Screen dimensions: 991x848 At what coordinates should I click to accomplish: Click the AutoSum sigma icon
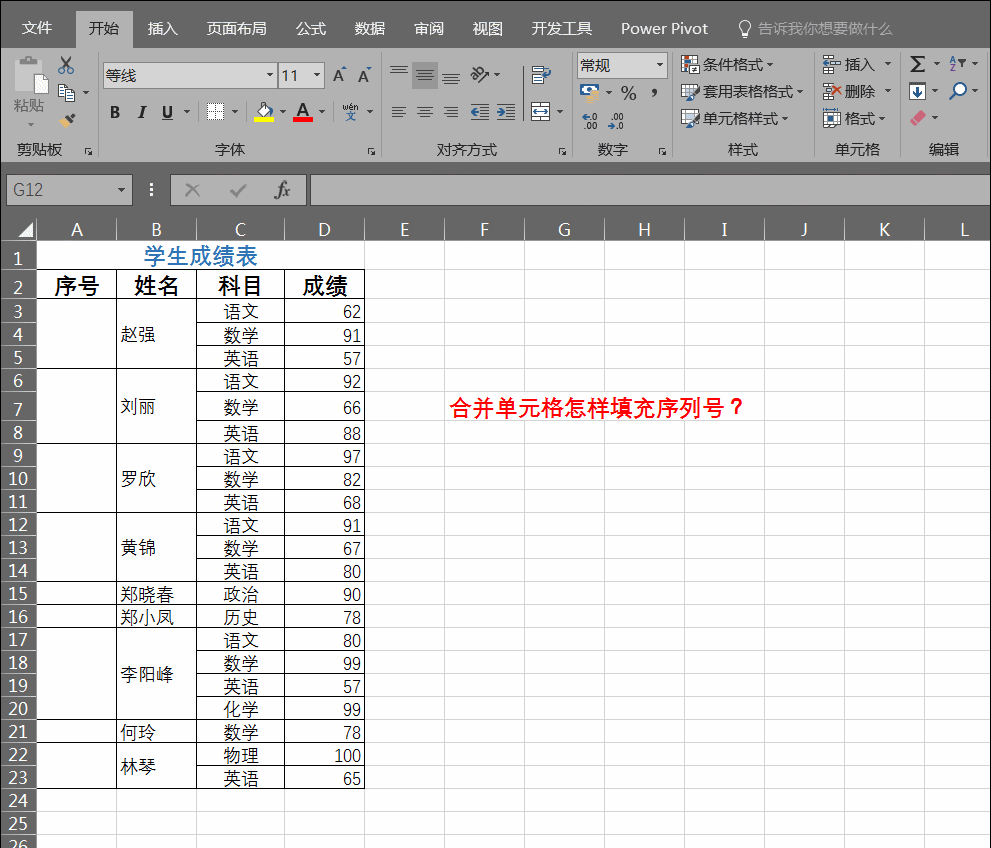(x=918, y=64)
